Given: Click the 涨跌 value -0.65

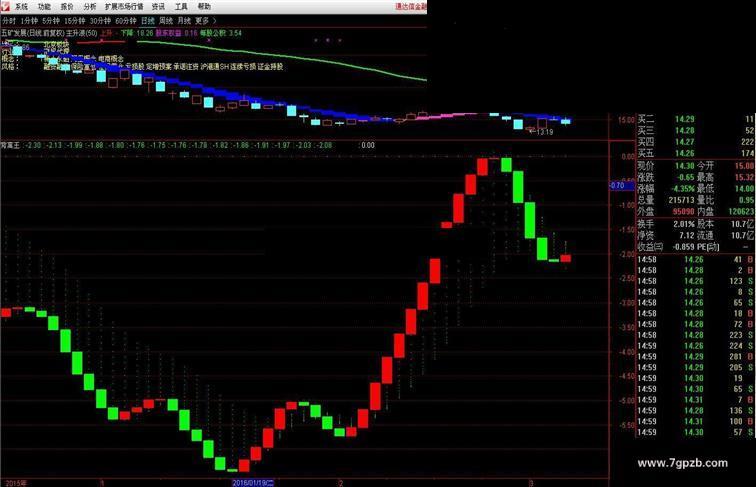Looking at the screenshot, I should pos(686,177).
